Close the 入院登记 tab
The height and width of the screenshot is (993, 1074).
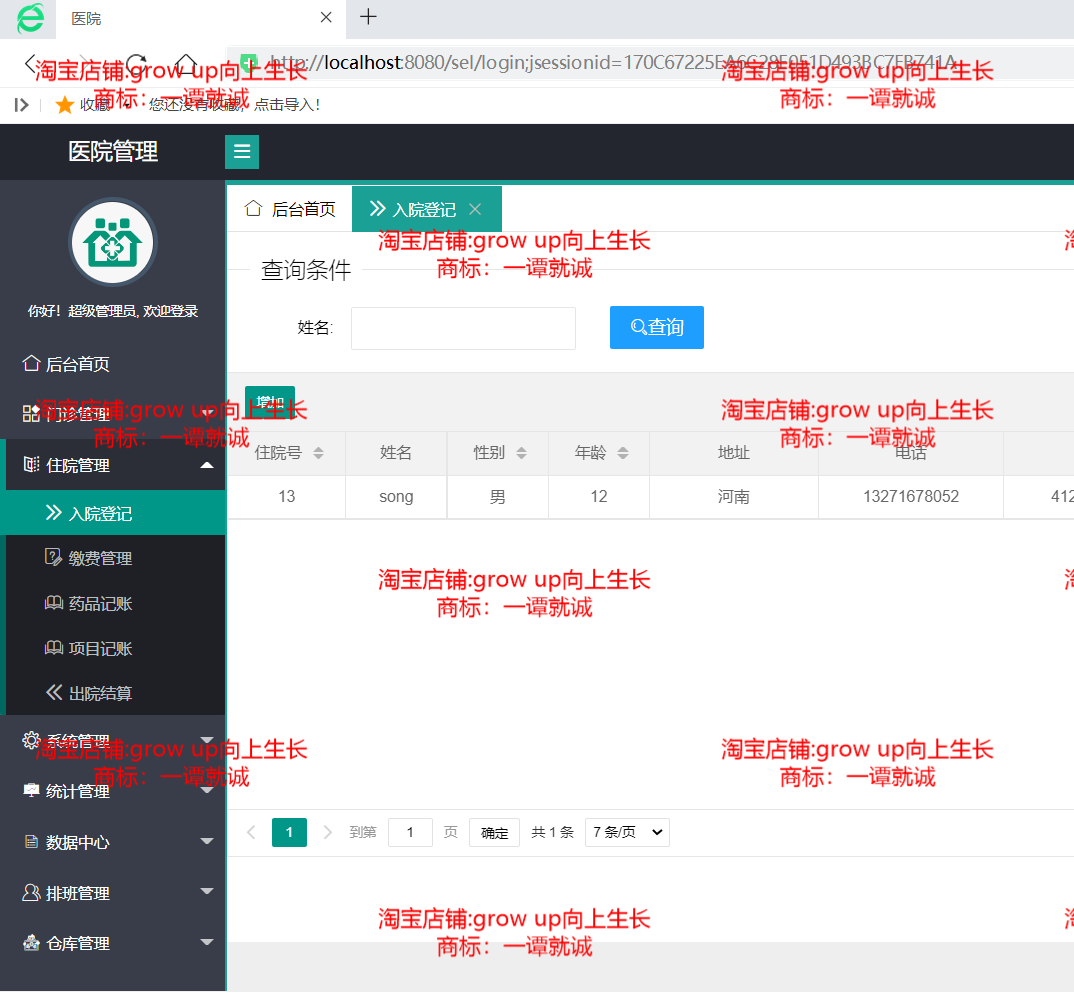tap(475, 209)
